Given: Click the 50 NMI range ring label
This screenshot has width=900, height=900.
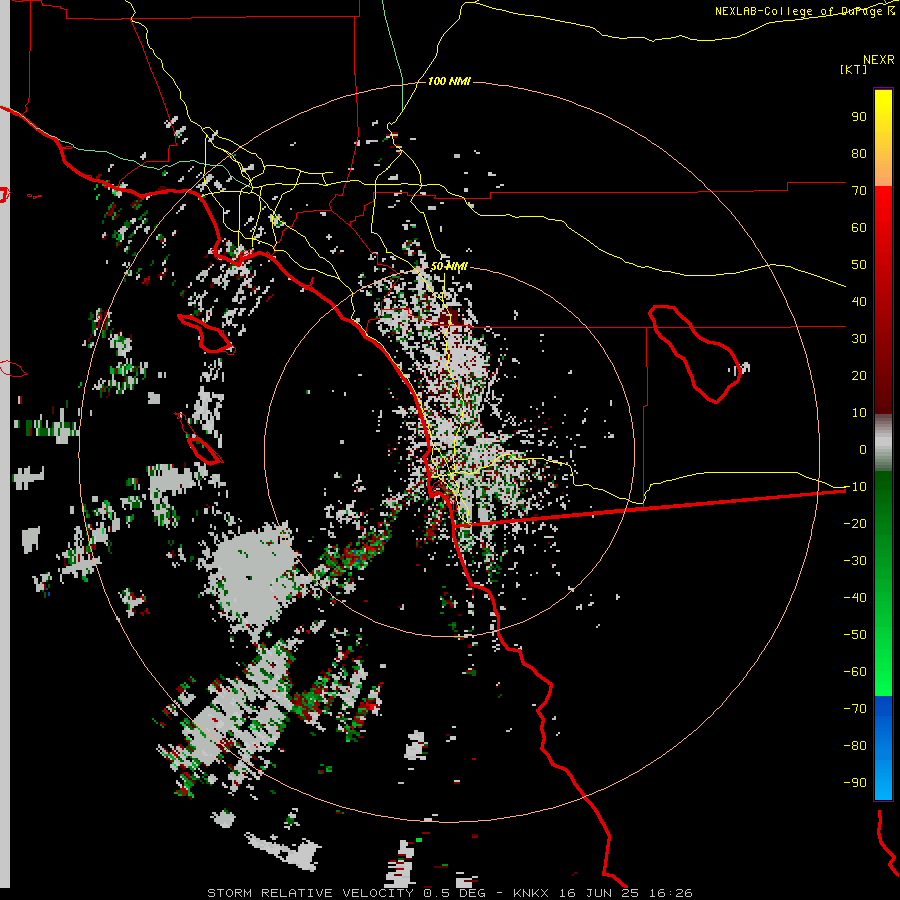Looking at the screenshot, I should point(449,266).
